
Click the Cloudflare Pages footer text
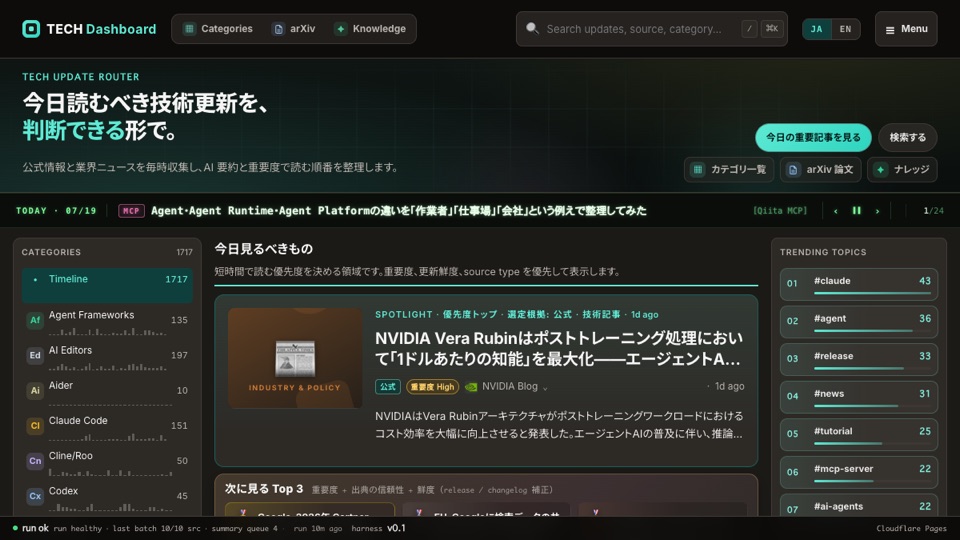tap(911, 528)
